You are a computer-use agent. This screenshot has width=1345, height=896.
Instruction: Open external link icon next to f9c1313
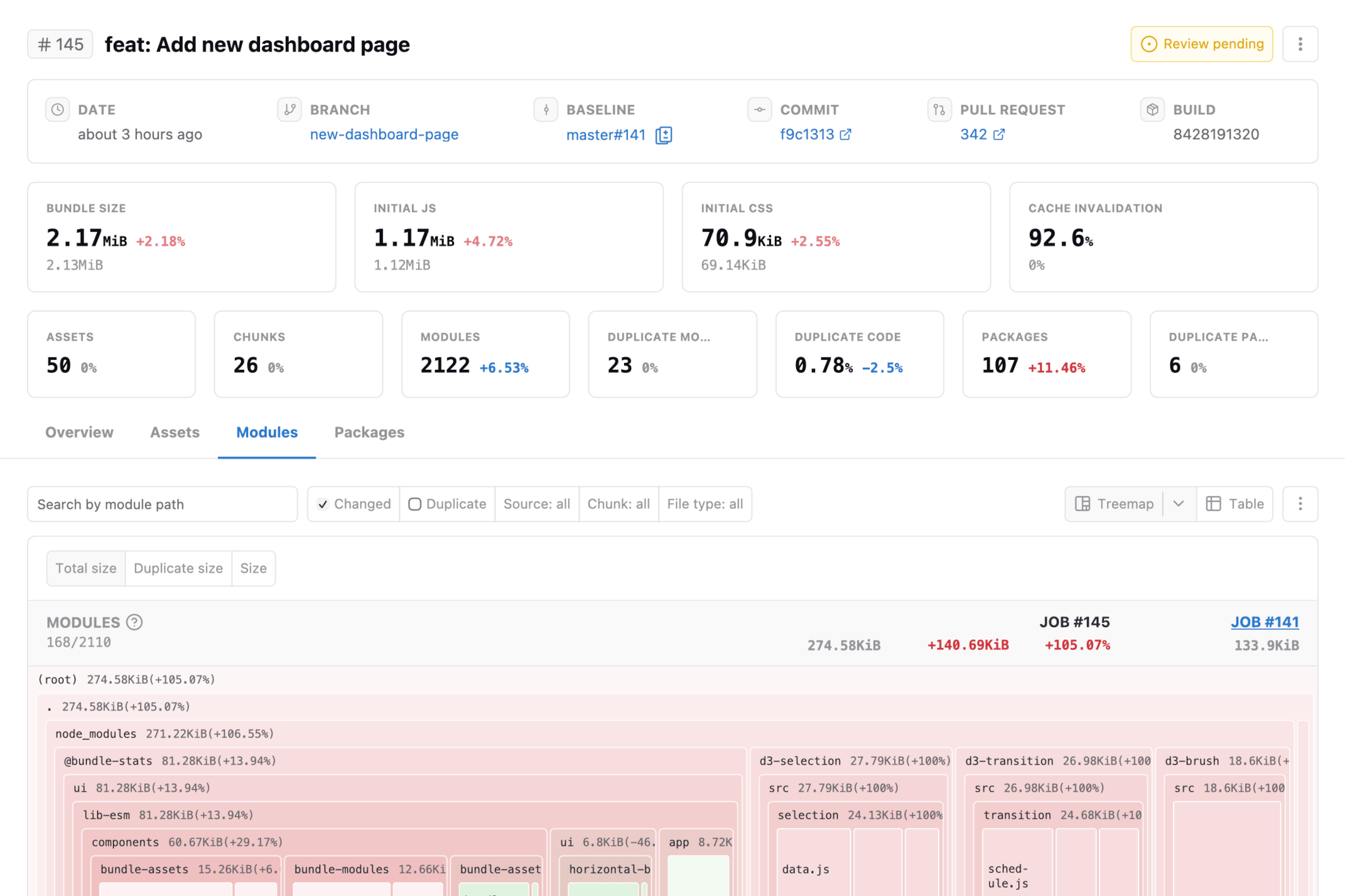tap(846, 134)
